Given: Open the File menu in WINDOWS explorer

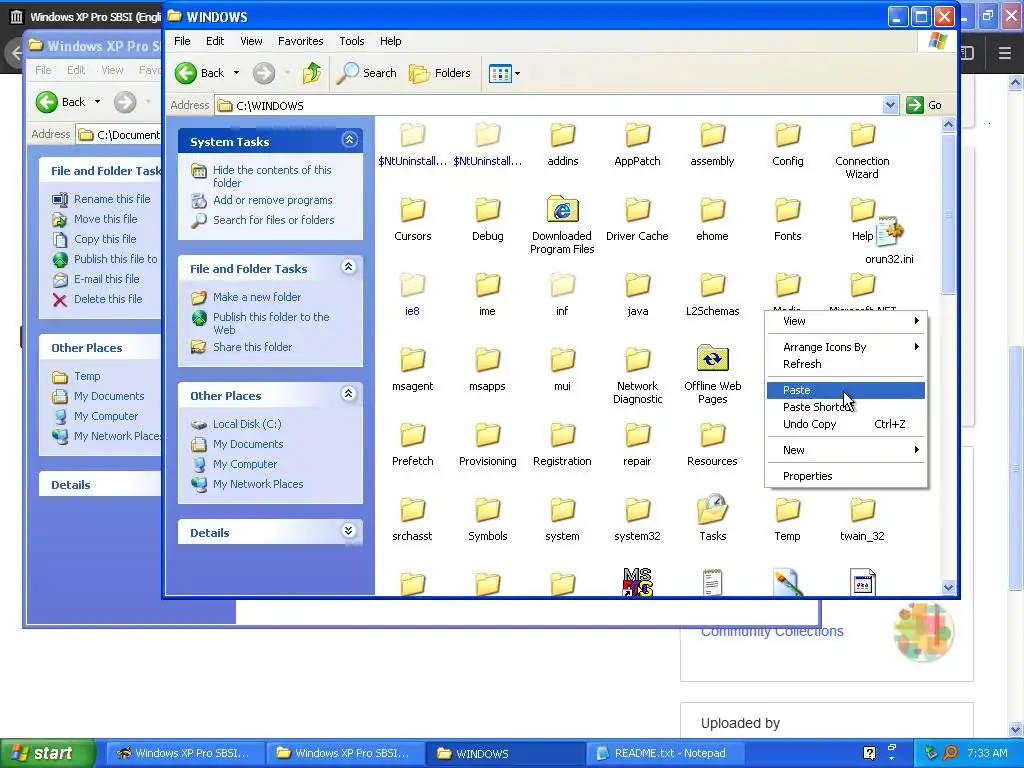Looking at the screenshot, I should 182,41.
